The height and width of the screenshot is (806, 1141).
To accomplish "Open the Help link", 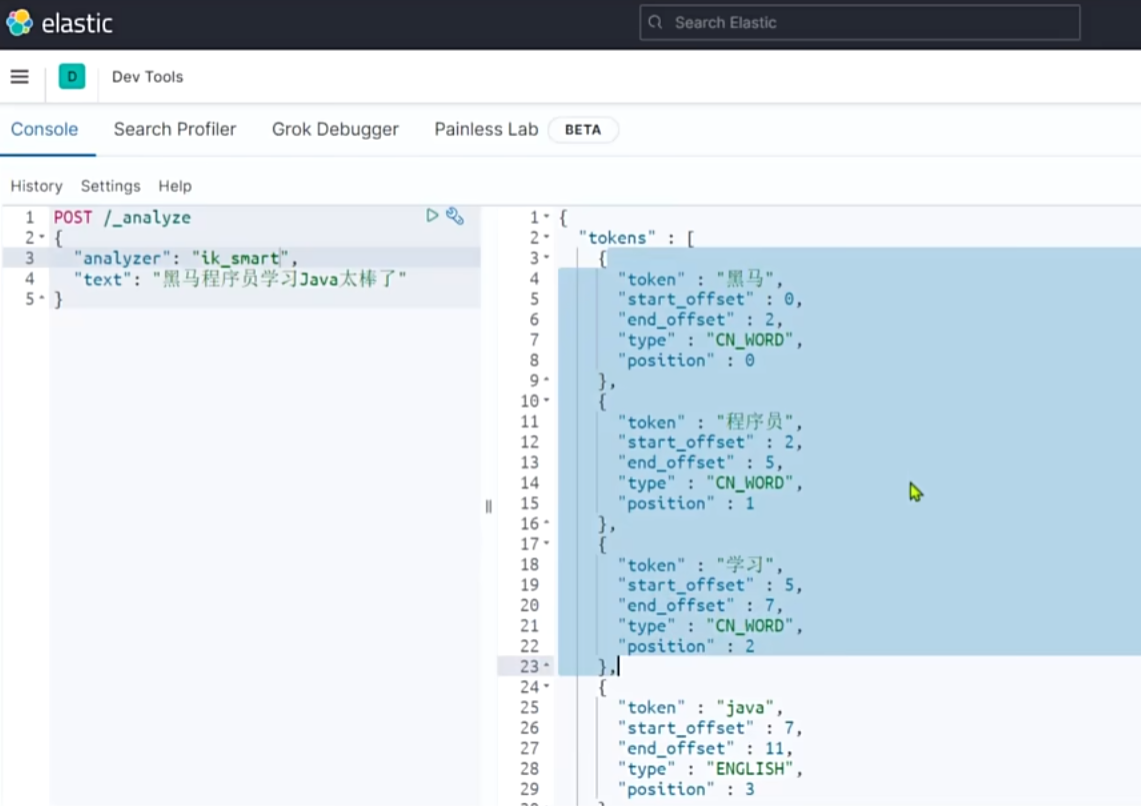I will [x=175, y=186].
